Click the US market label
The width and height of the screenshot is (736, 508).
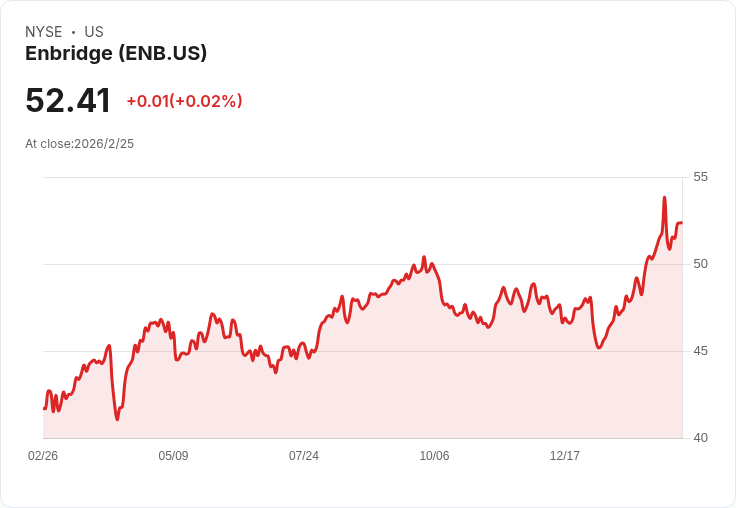click(94, 32)
